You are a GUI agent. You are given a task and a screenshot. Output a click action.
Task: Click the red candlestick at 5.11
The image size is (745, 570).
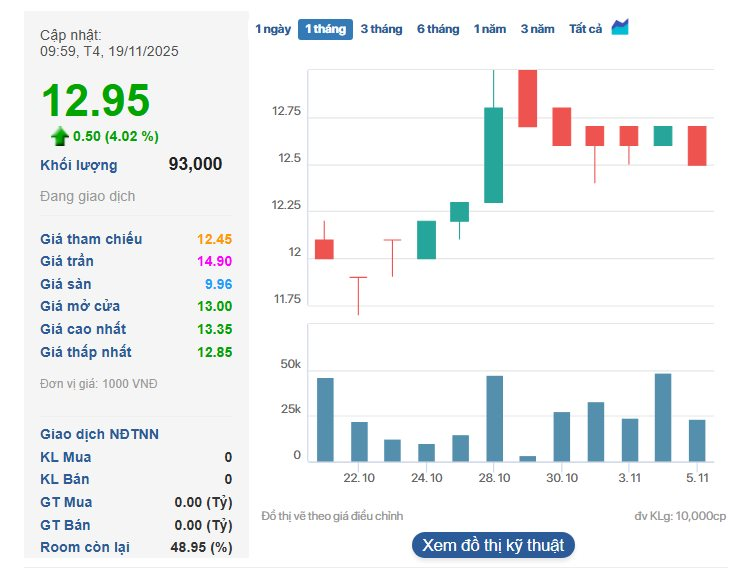pos(697,145)
